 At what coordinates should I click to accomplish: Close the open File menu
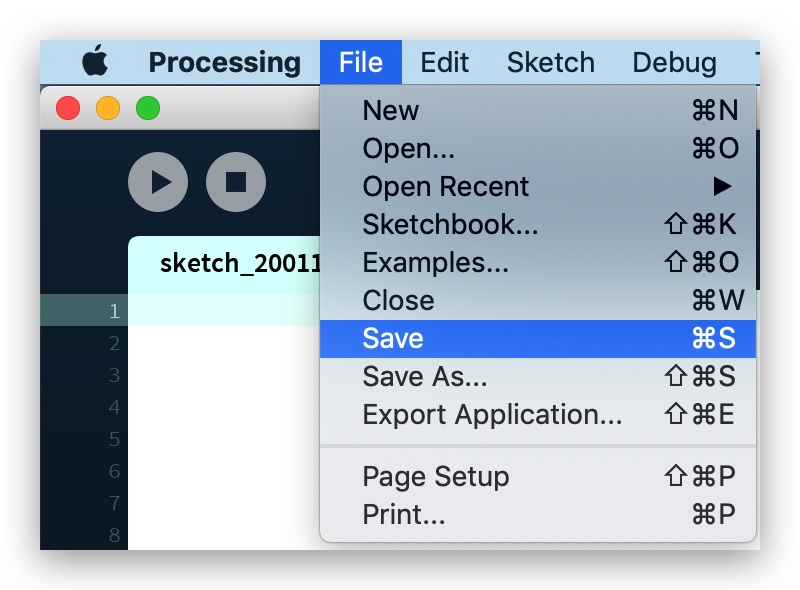point(361,62)
